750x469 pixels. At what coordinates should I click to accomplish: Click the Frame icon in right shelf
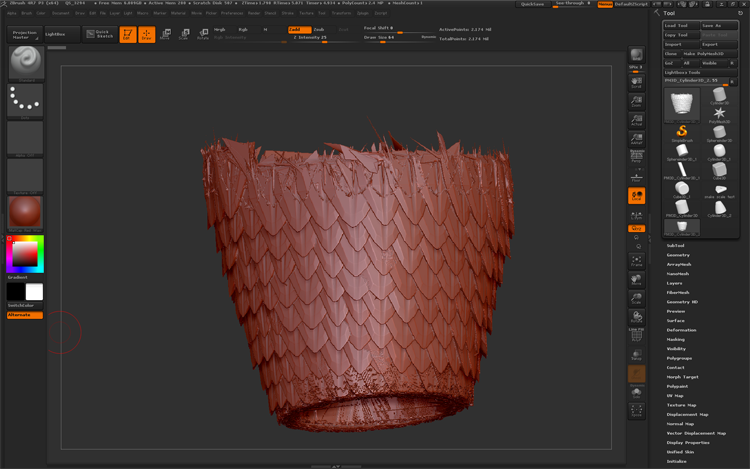tap(636, 261)
